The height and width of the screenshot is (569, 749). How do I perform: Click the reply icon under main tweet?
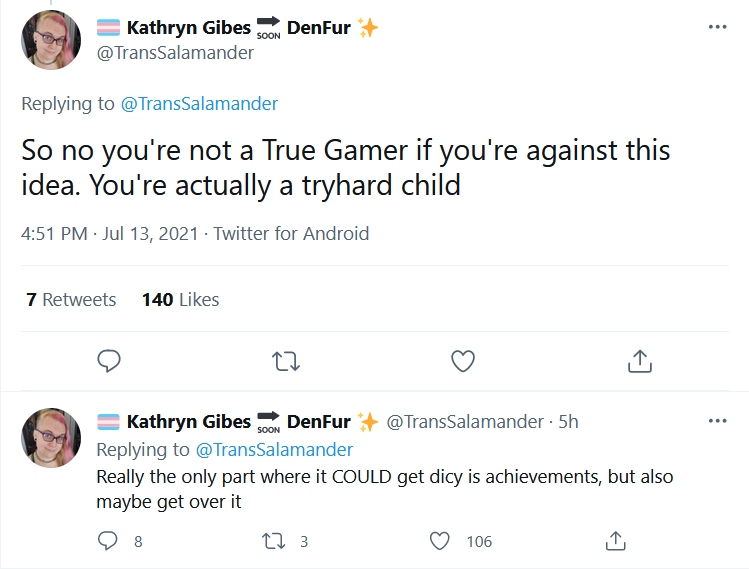pyautogui.click(x=109, y=361)
